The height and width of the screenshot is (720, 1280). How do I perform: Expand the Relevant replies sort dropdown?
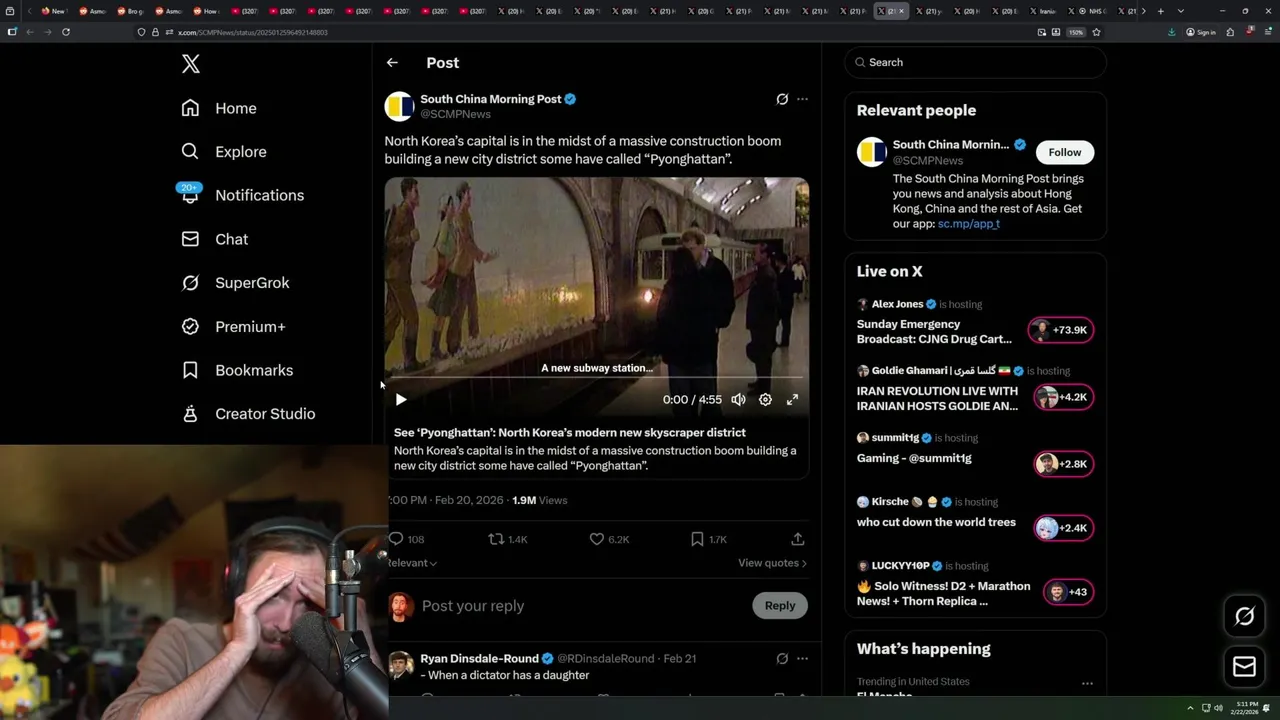coord(414,563)
